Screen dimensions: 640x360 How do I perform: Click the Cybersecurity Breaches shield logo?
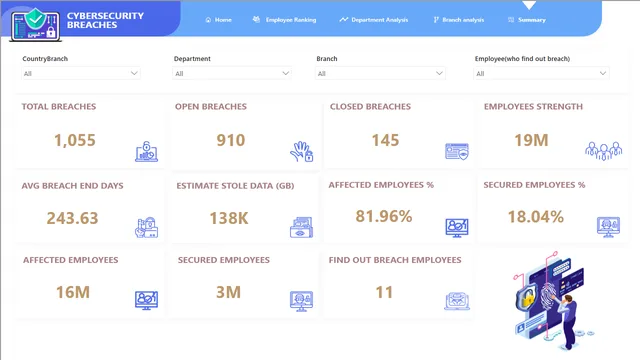(x=36, y=24)
